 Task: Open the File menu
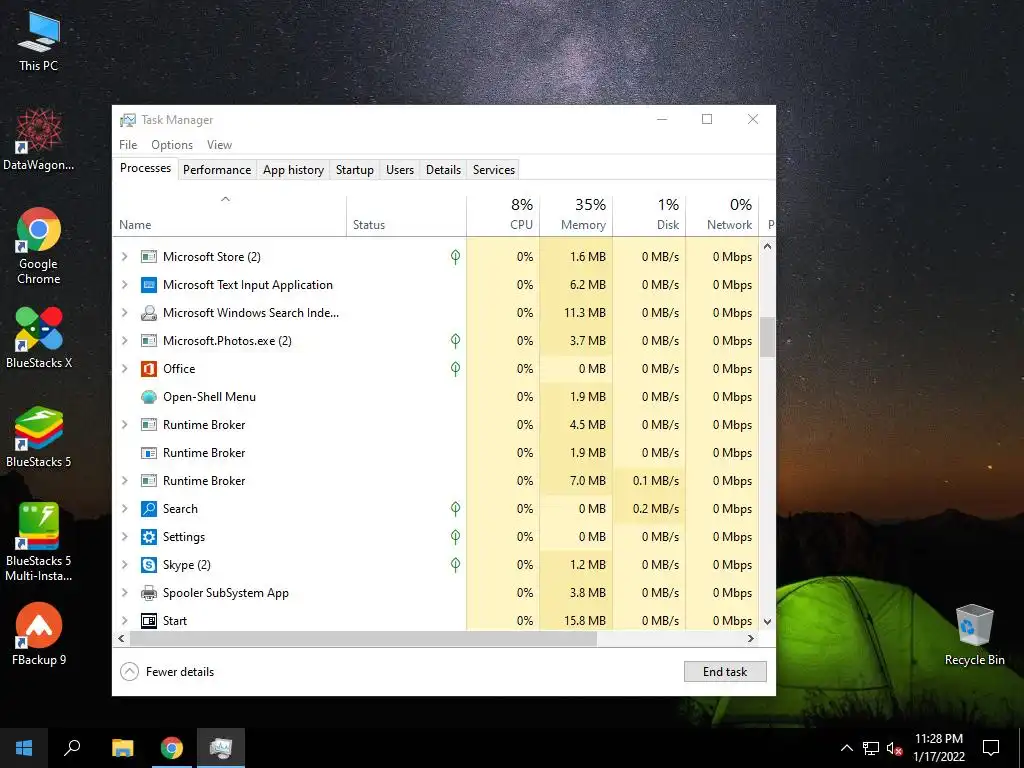[x=128, y=145]
